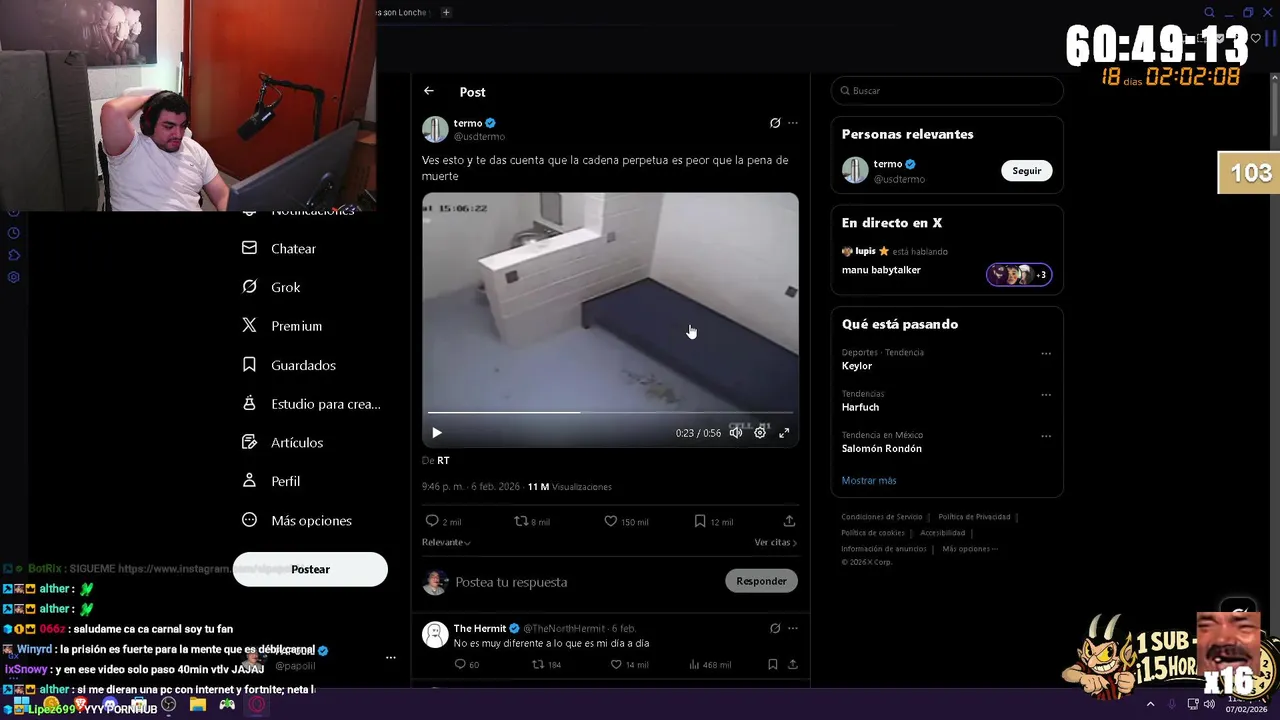Share The Hermit's comment
Screen dimensions: 1280x720
click(x=793, y=664)
